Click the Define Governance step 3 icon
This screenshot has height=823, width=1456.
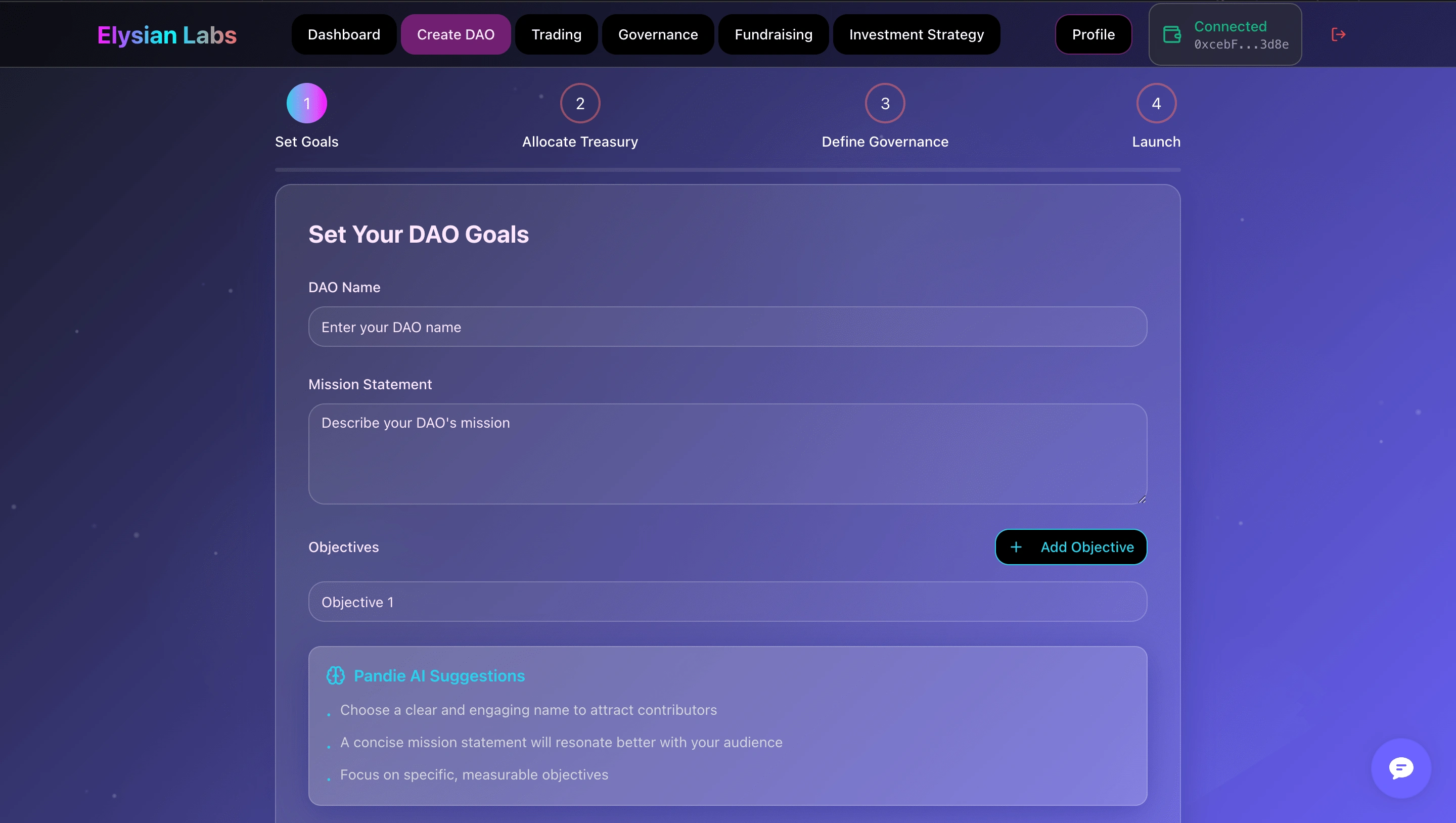click(x=885, y=103)
